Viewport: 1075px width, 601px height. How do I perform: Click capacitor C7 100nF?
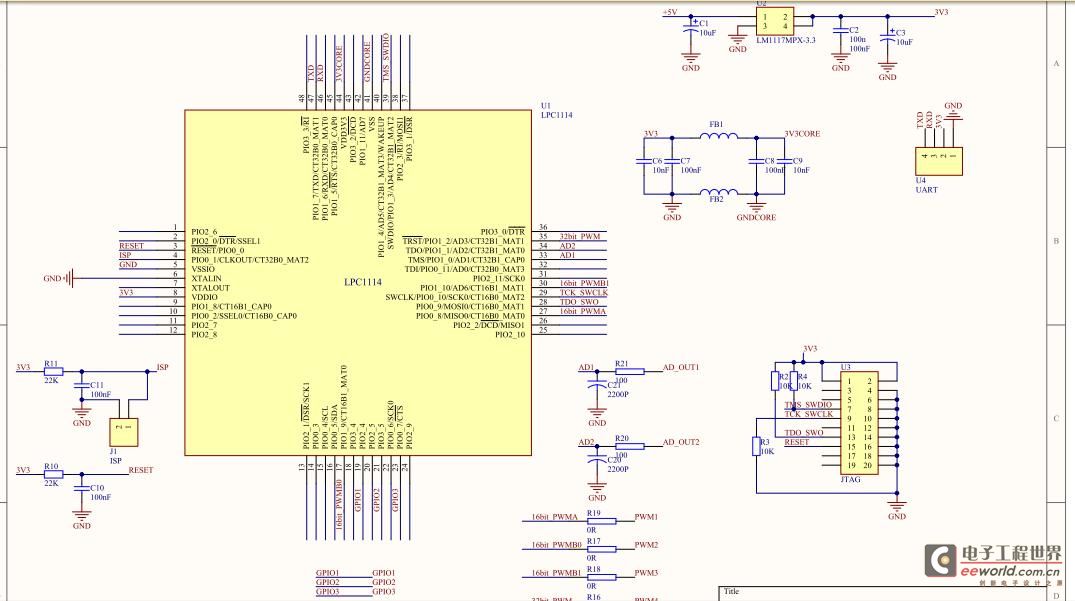672,162
